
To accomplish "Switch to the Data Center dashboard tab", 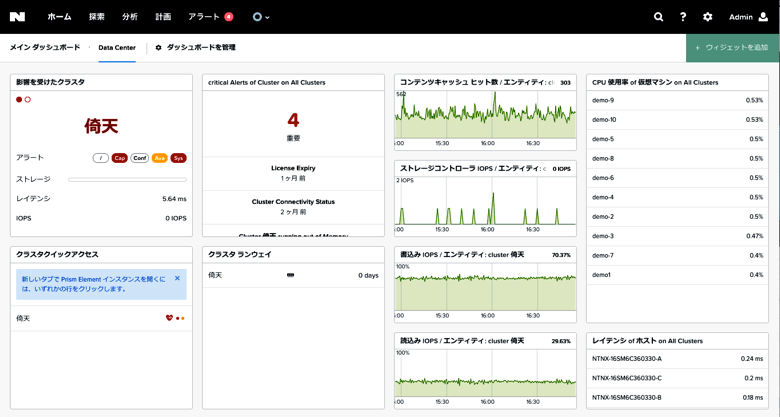I will [117, 48].
